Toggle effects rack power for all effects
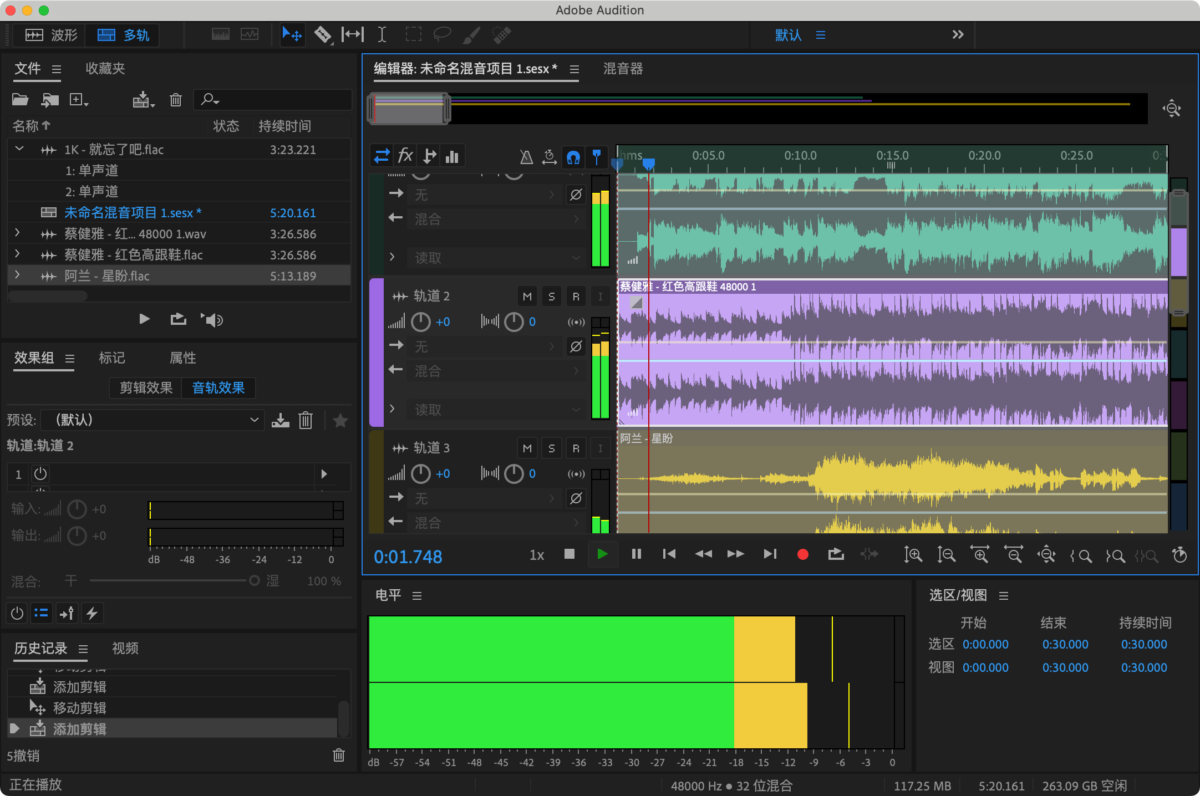The height and width of the screenshot is (796, 1200). tap(17, 613)
